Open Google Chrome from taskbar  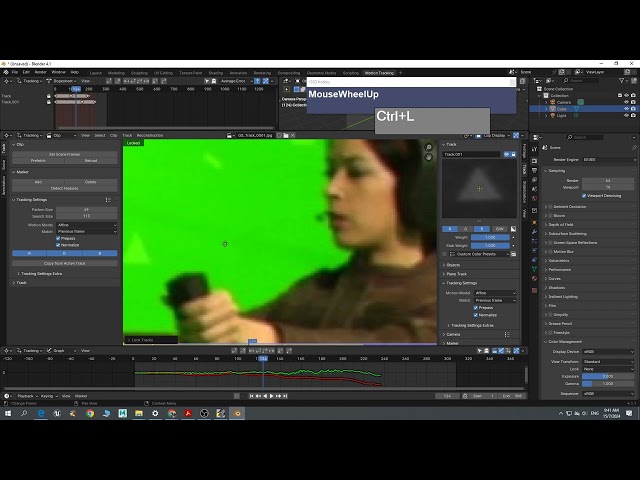(90, 413)
